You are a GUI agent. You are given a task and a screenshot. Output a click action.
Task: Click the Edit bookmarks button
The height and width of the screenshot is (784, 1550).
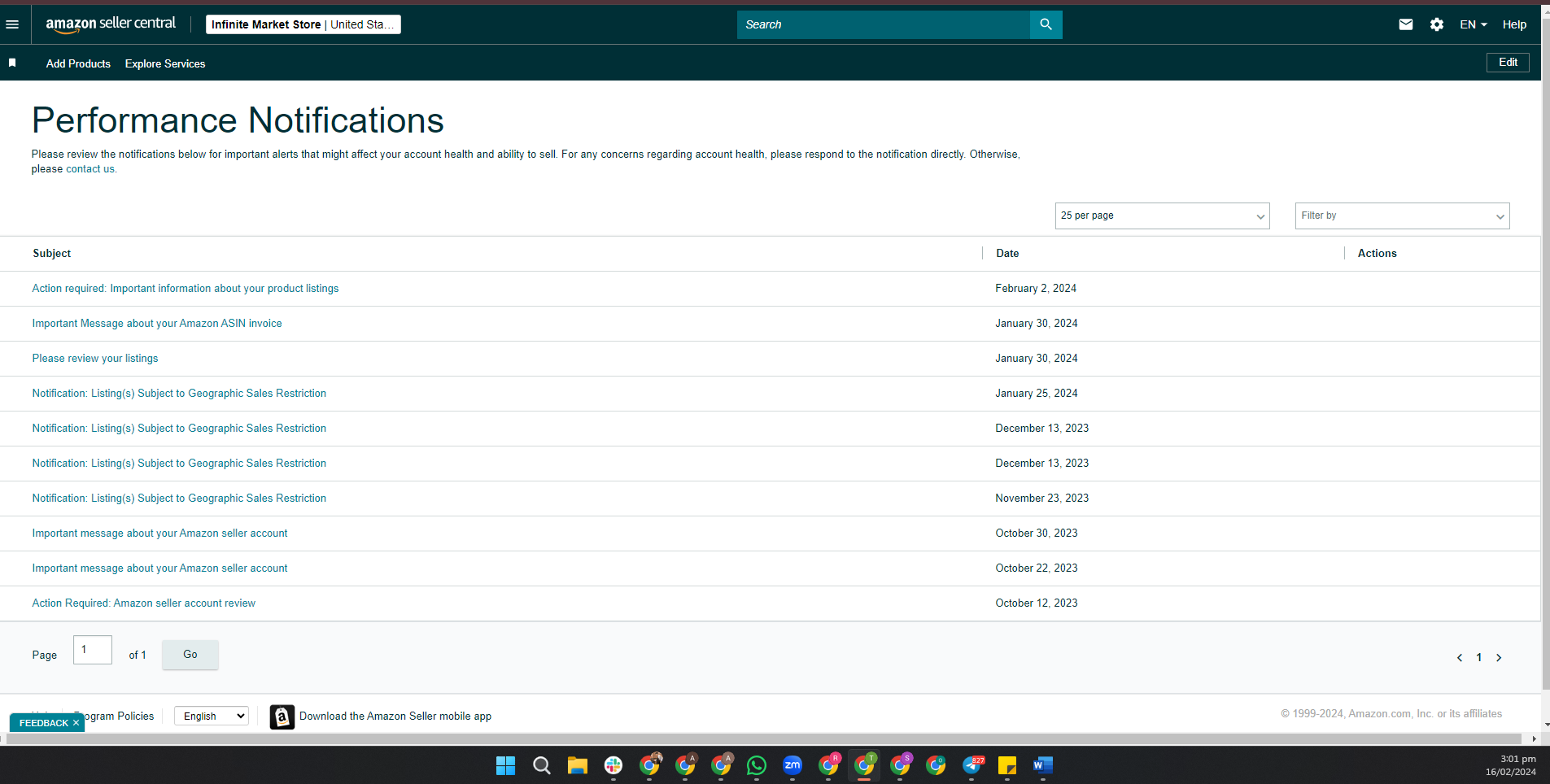click(1508, 63)
